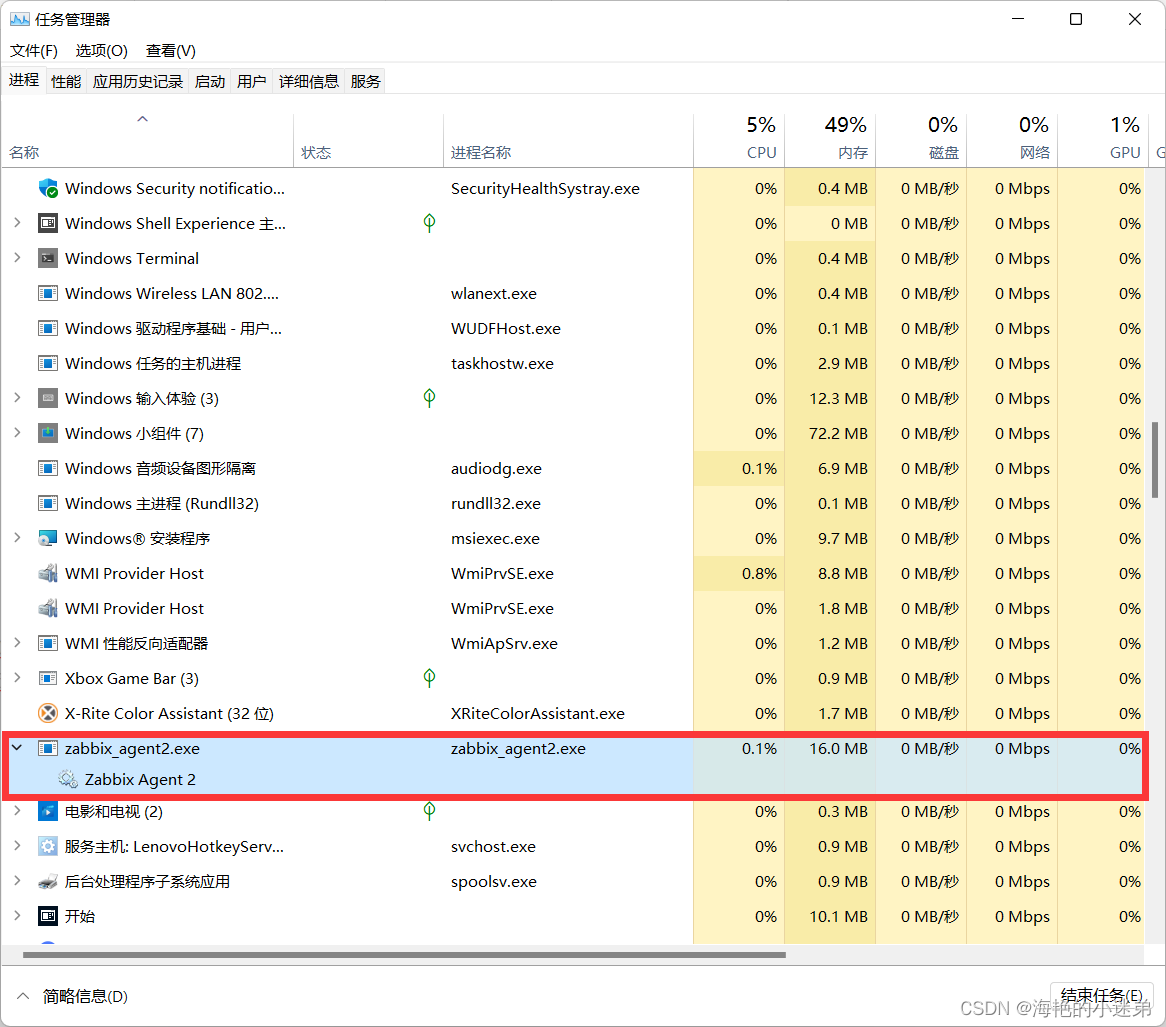Expand the LenovoHotkeyService host group
Image resolution: width=1166 pixels, height=1027 pixels.
pyautogui.click(x=17, y=845)
